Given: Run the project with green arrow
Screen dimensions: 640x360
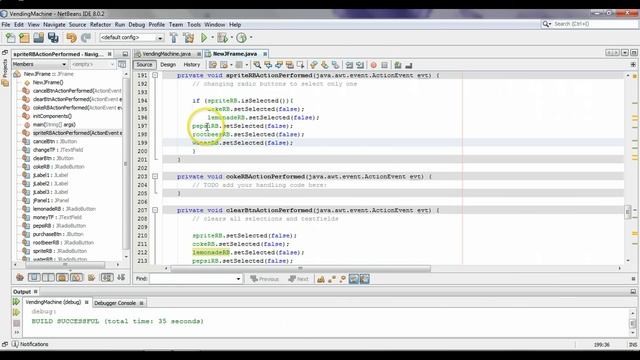Looking at the screenshot, I should click(x=204, y=38).
